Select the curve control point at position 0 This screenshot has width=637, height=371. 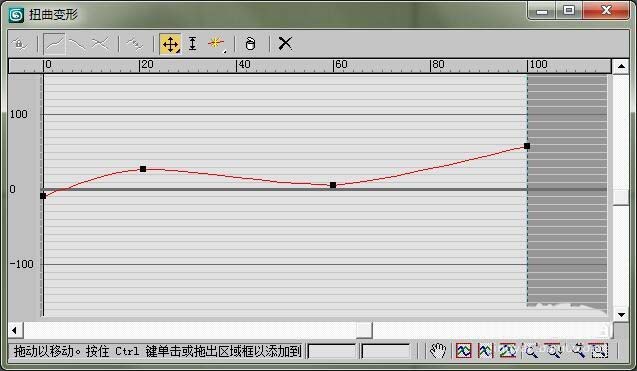tap(43, 196)
